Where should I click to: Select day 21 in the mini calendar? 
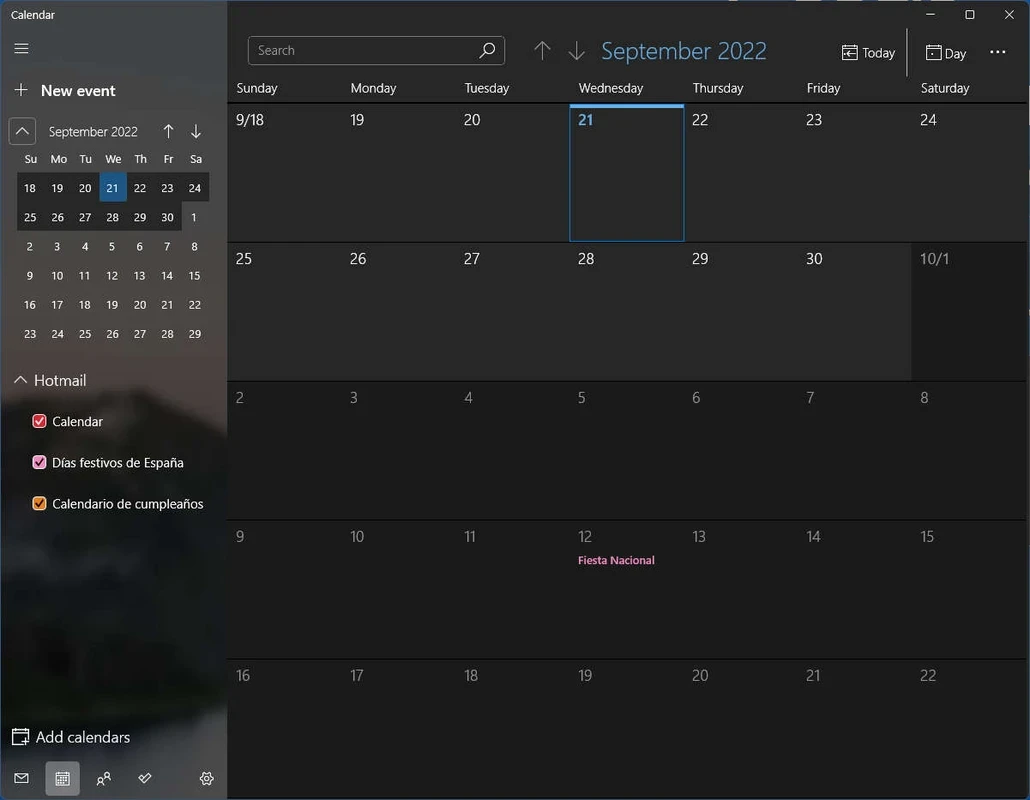[112, 188]
